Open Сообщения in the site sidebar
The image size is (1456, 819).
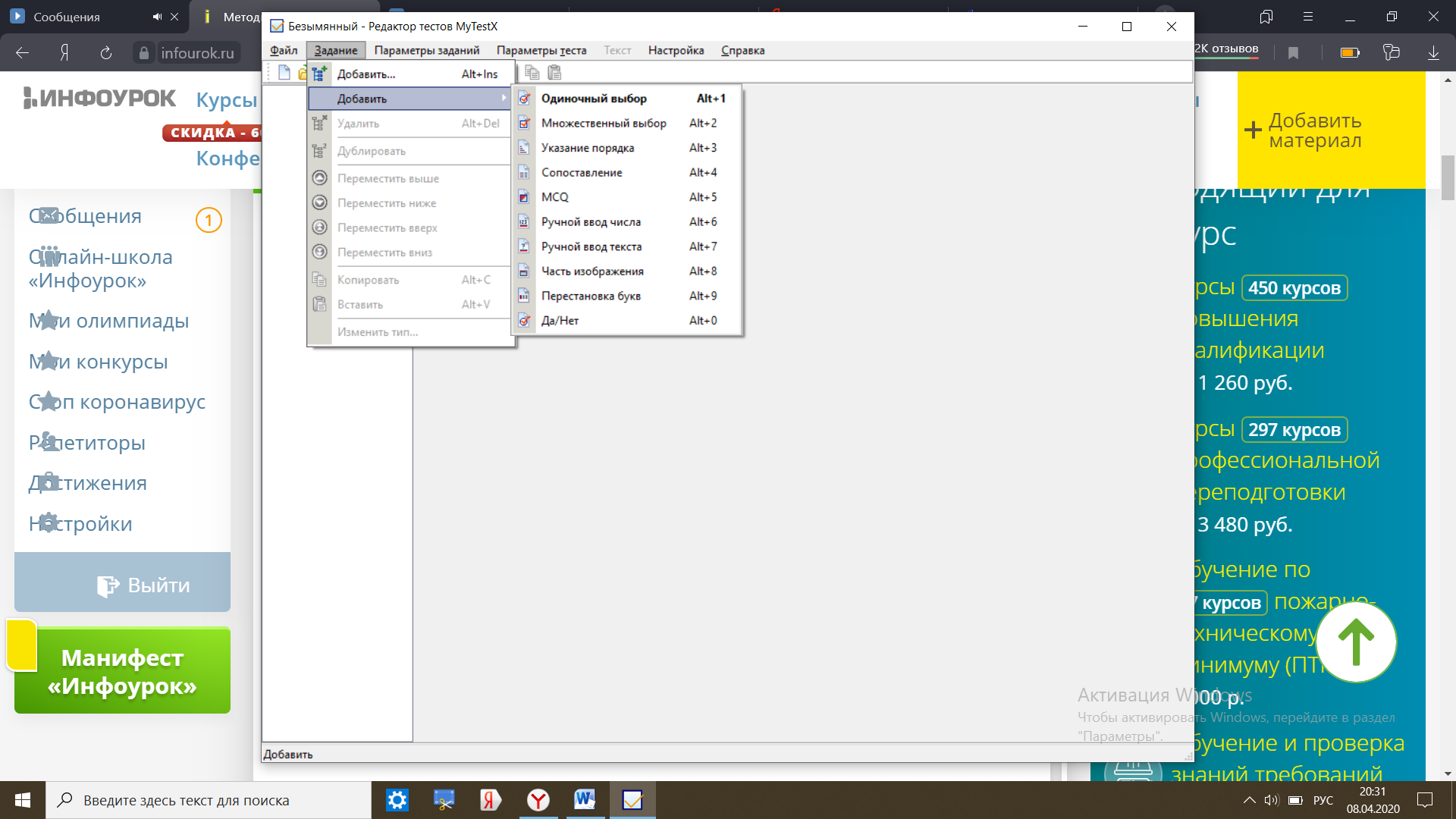pyautogui.click(x=85, y=216)
